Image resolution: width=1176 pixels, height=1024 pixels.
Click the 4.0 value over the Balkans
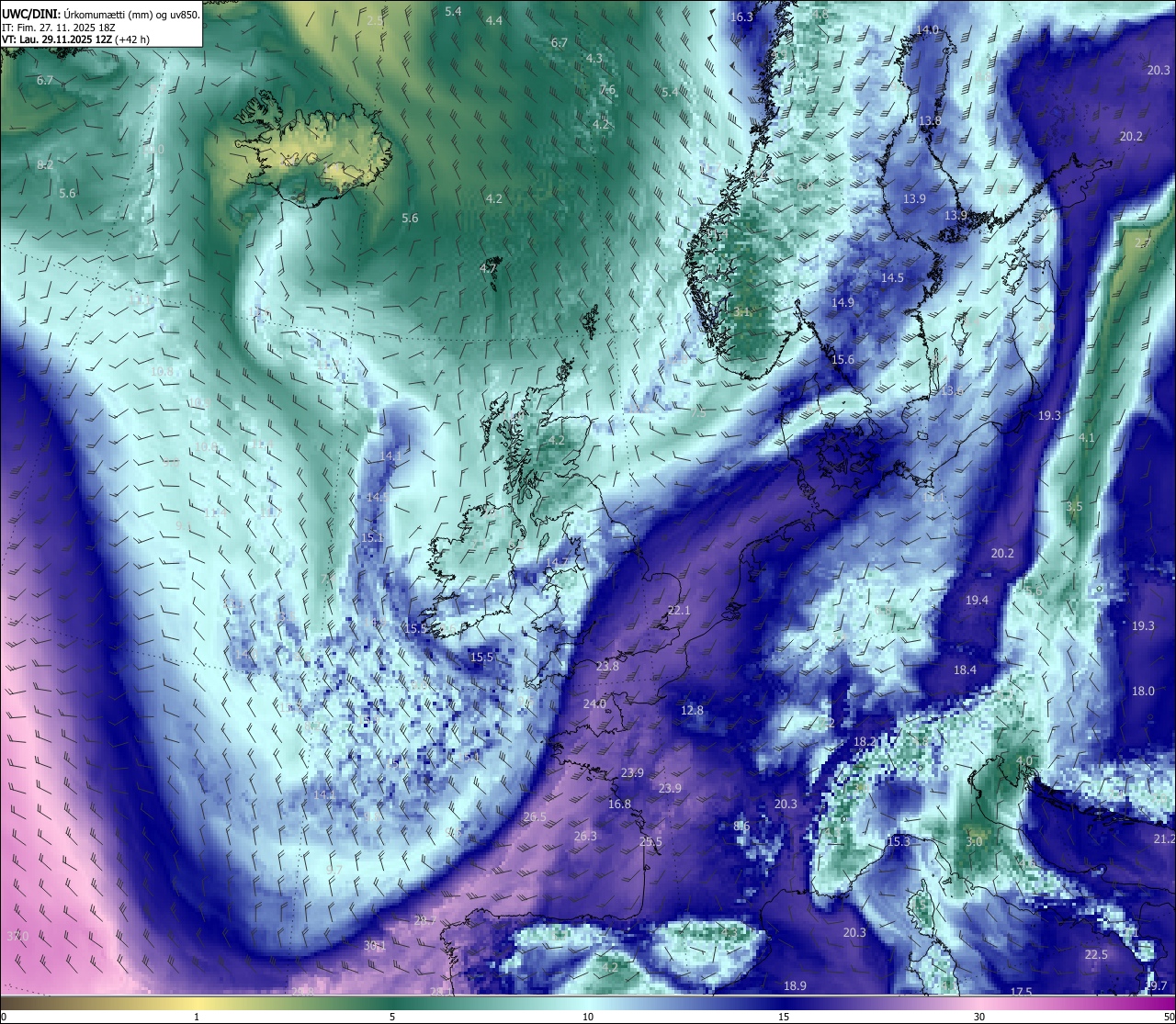coord(1024,761)
